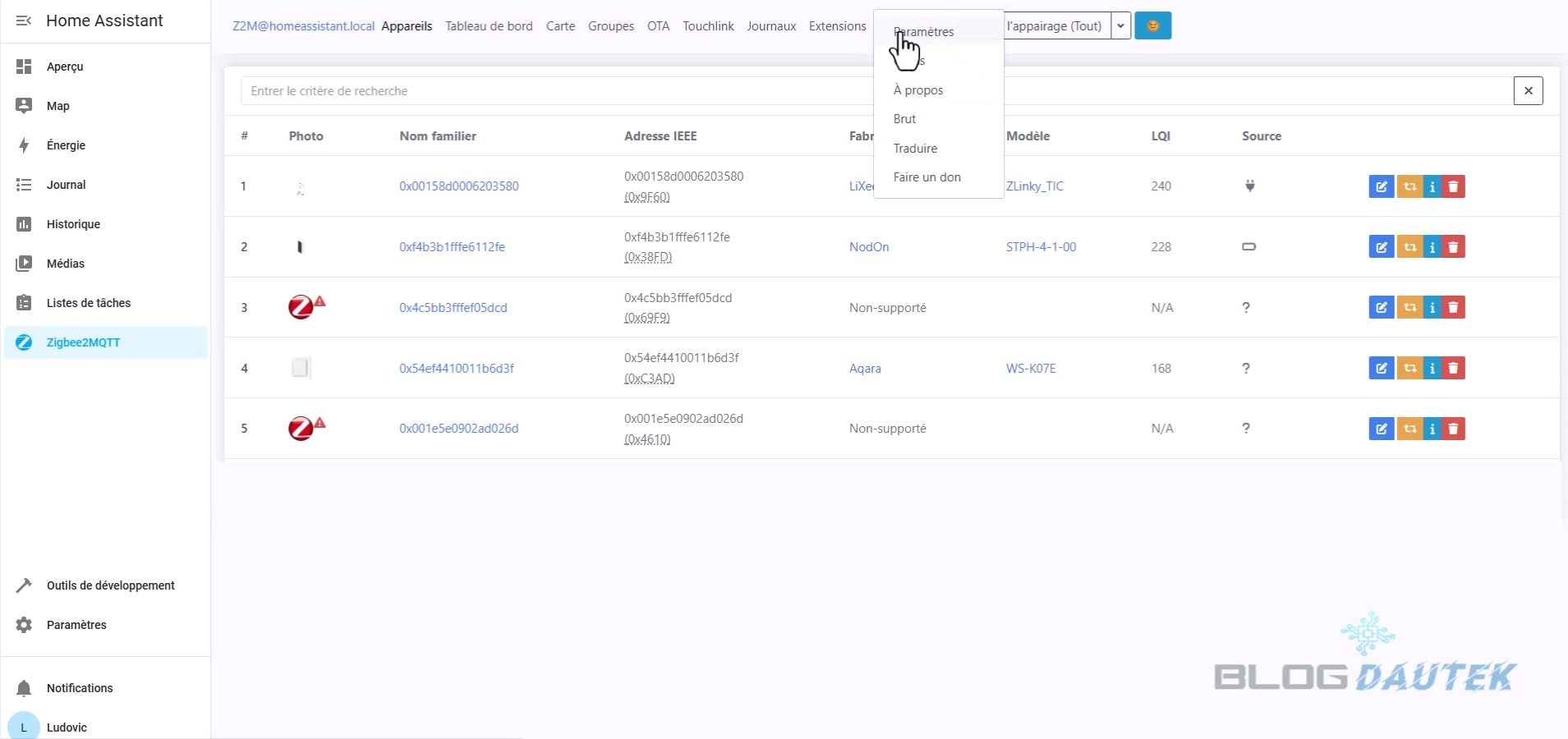The height and width of the screenshot is (739, 1568).
Task: Open the Touchlink tab
Action: 708,26
